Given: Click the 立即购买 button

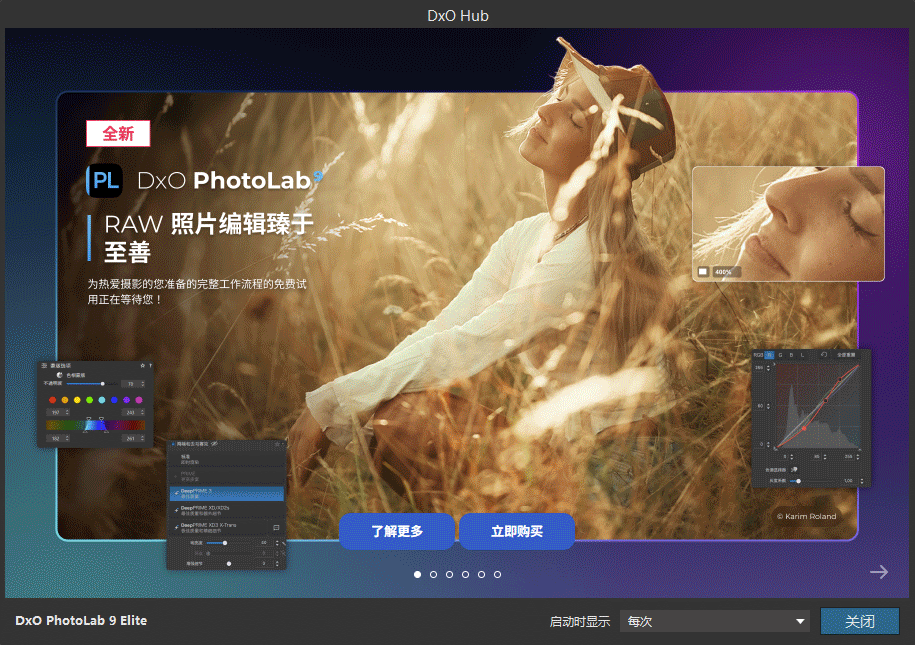Looking at the screenshot, I should (517, 531).
